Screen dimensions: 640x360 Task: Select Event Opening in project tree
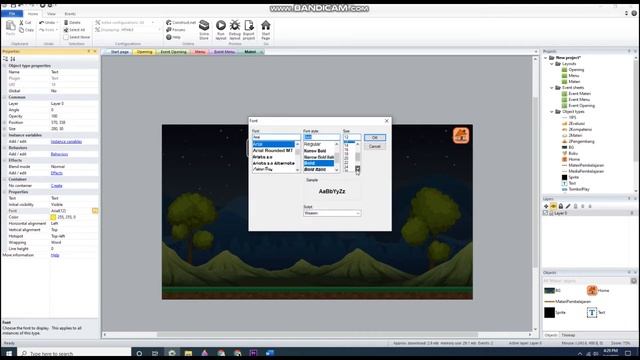click(x=581, y=106)
